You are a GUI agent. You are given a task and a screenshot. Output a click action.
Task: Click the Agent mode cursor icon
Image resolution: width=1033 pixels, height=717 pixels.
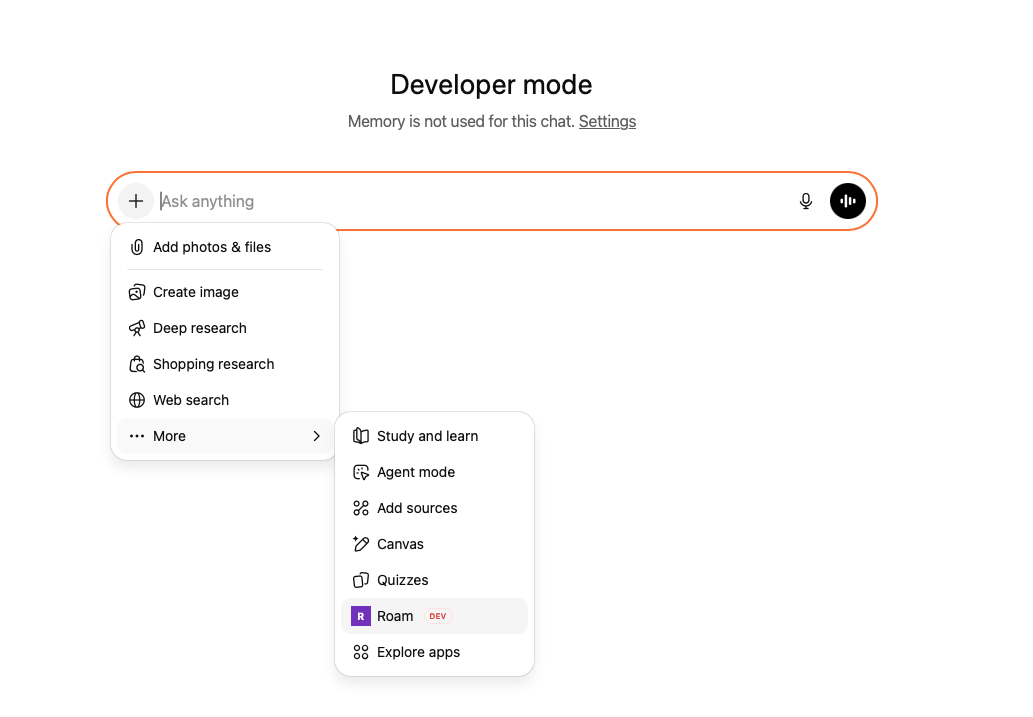[x=361, y=472]
